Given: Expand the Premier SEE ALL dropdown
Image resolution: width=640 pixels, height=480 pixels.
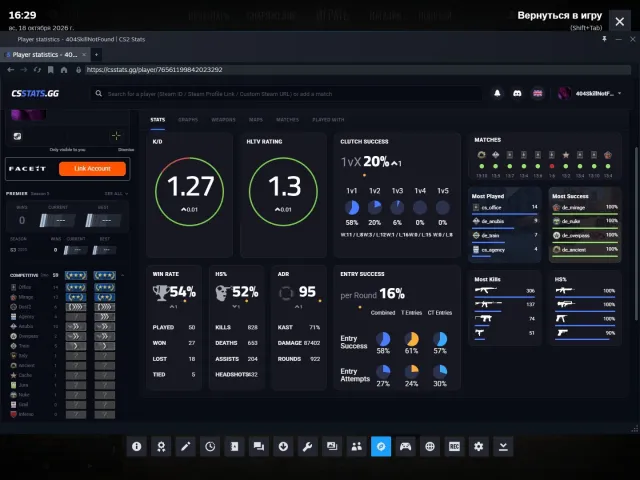Looking at the screenshot, I should [117, 193].
